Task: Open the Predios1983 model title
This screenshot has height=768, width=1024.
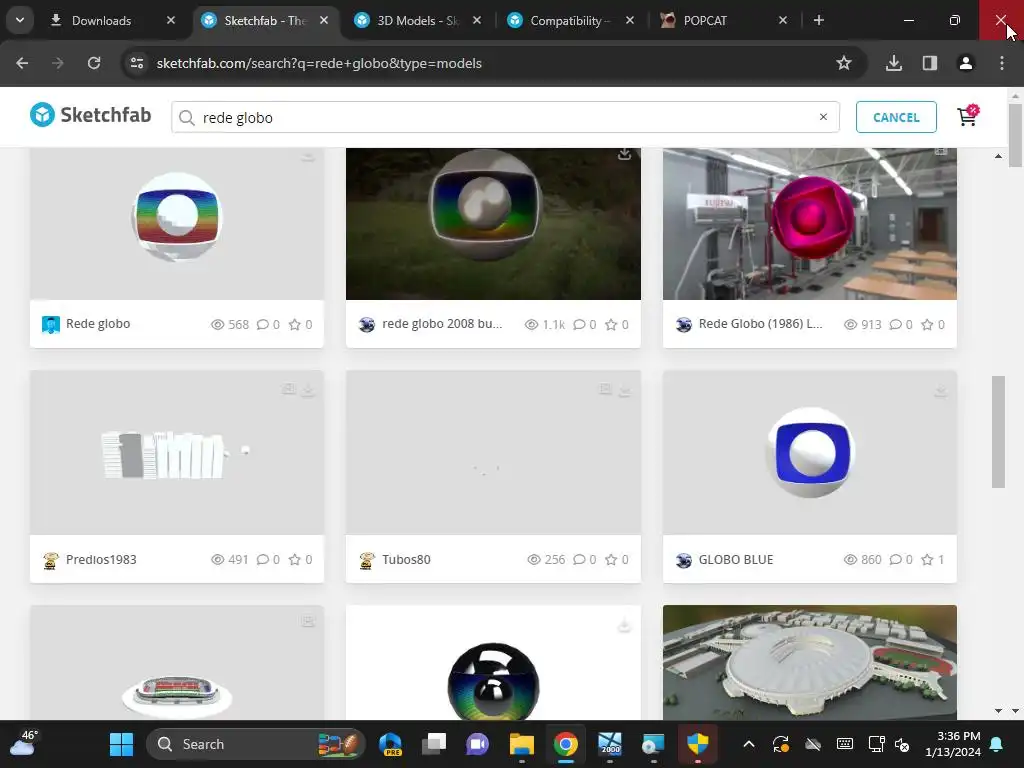Action: 101,560
